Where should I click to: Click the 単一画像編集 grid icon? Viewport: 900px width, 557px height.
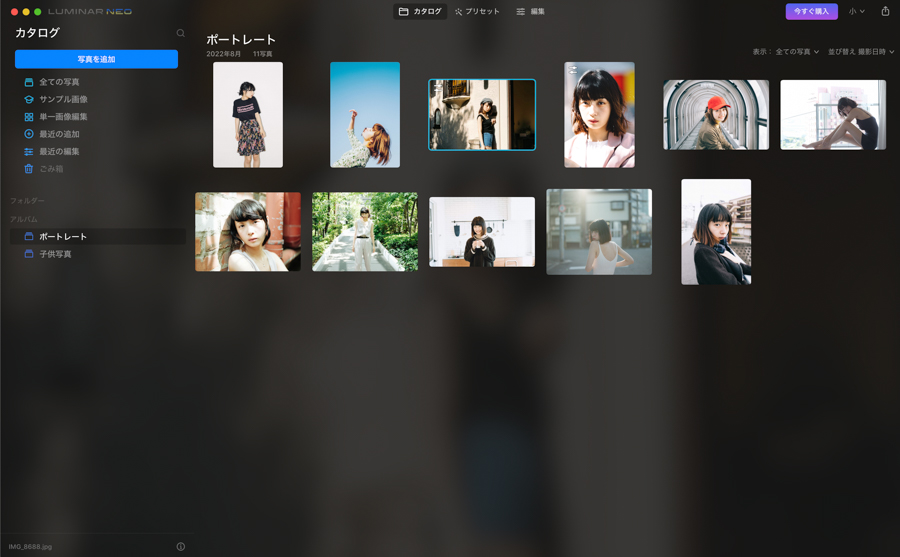[29, 117]
